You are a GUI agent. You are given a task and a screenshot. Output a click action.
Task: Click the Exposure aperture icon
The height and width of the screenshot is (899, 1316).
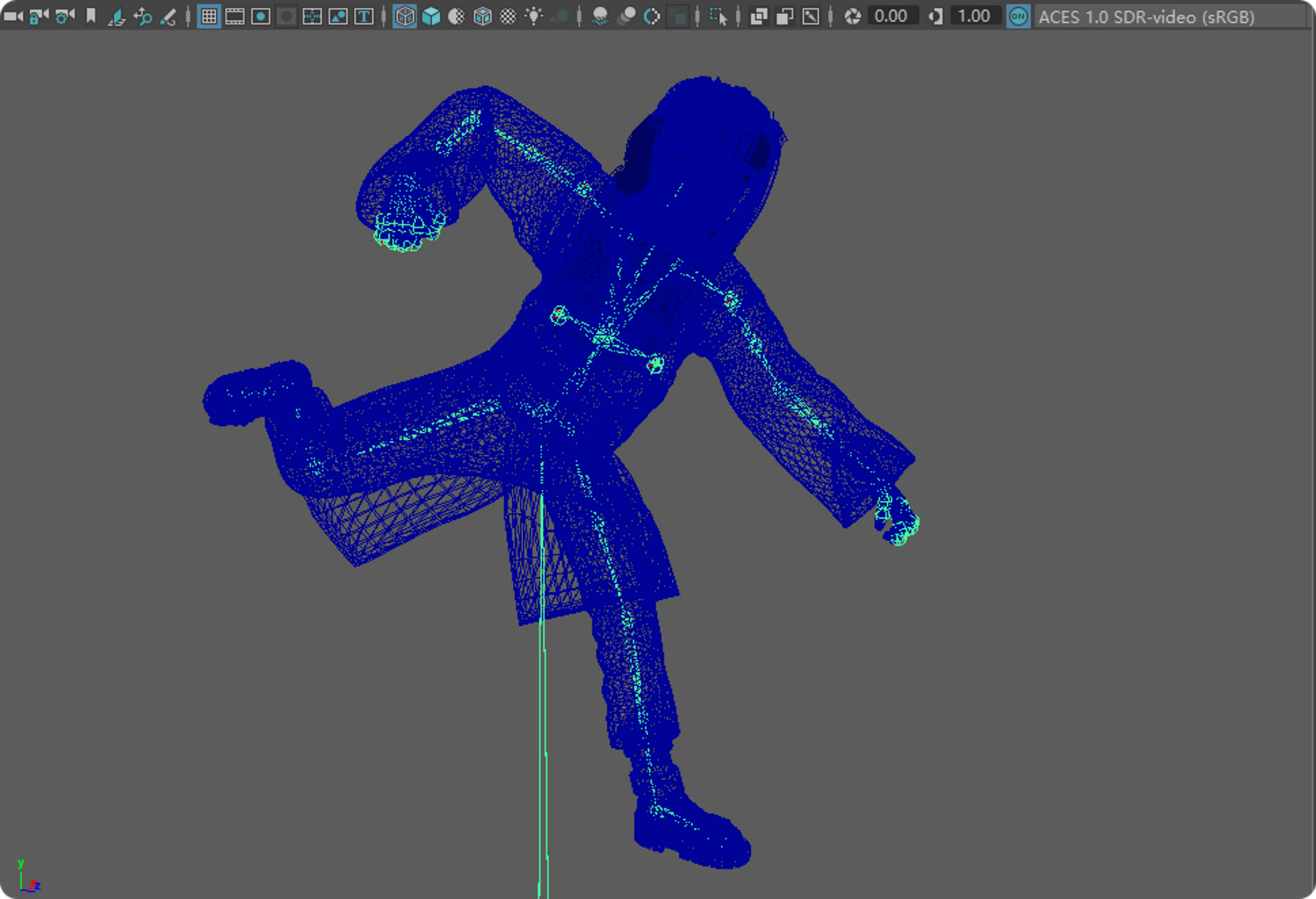click(x=852, y=16)
